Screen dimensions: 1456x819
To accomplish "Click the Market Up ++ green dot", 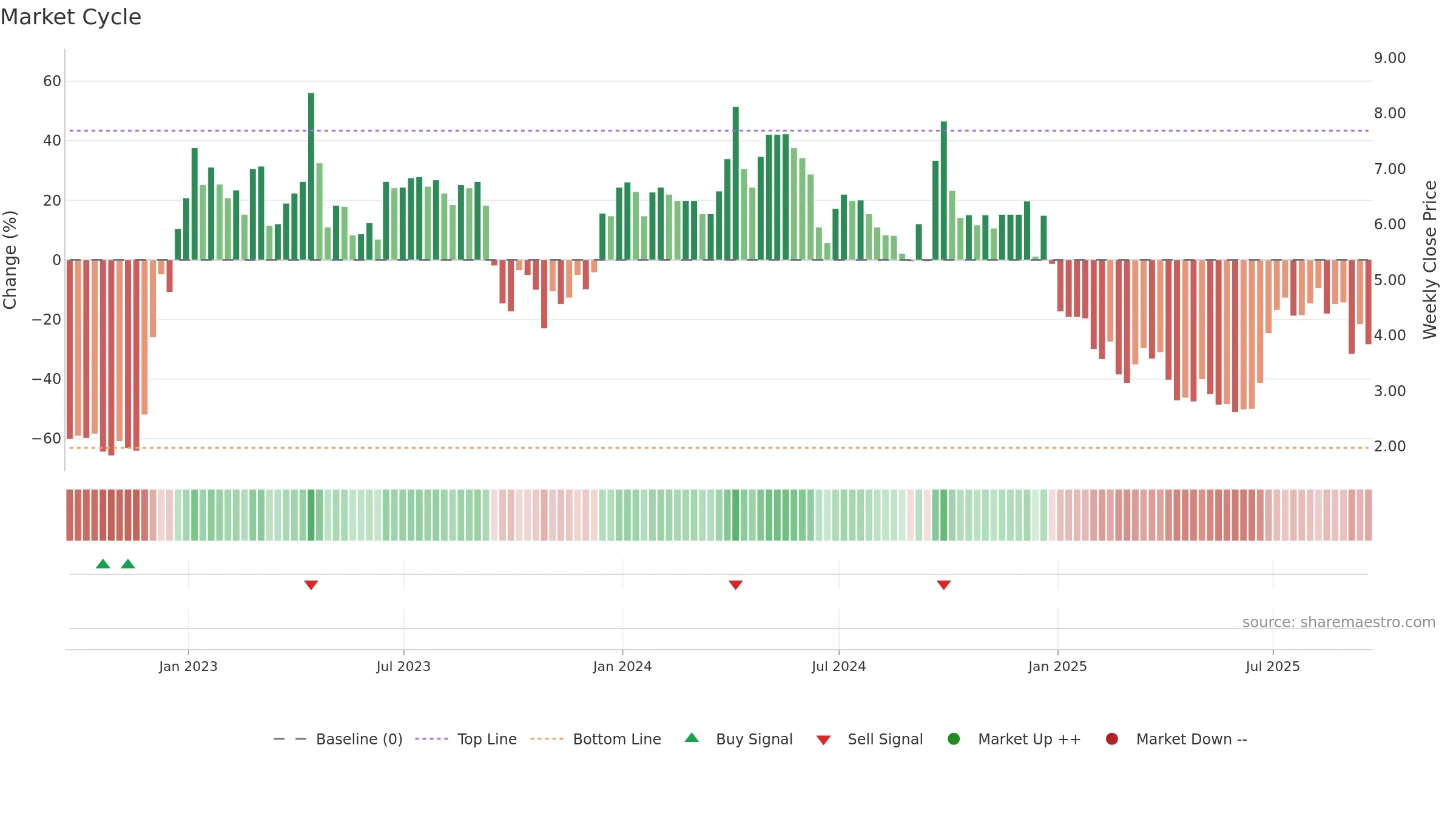I will click(954, 739).
